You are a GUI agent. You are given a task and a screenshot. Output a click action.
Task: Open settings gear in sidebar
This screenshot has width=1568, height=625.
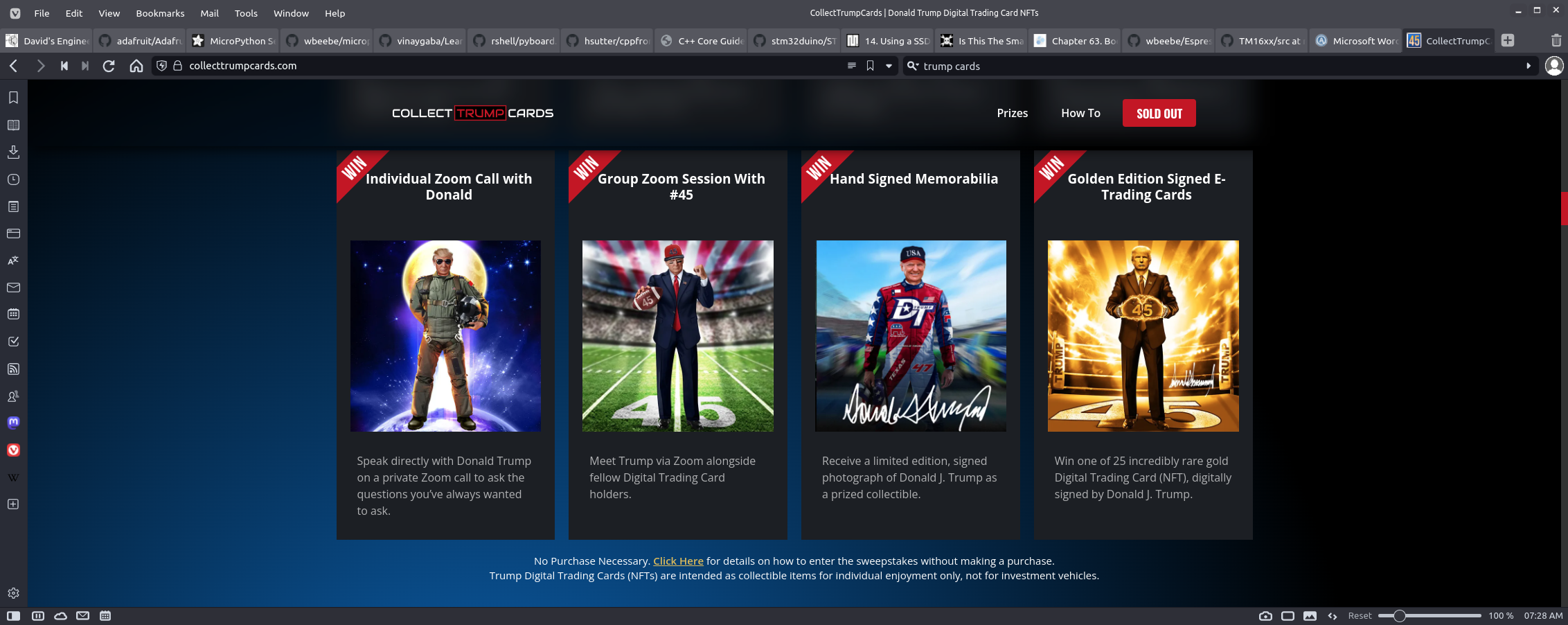tap(13, 593)
